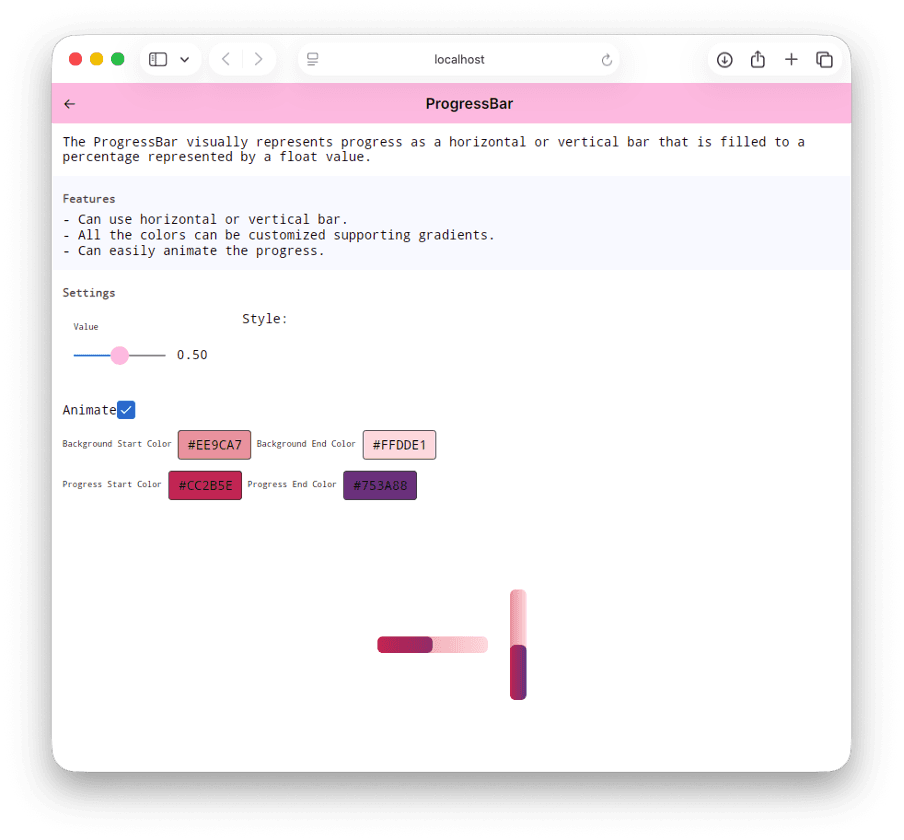Open the share sheet icon
This screenshot has height=840, width=904.
pyautogui.click(x=757, y=59)
